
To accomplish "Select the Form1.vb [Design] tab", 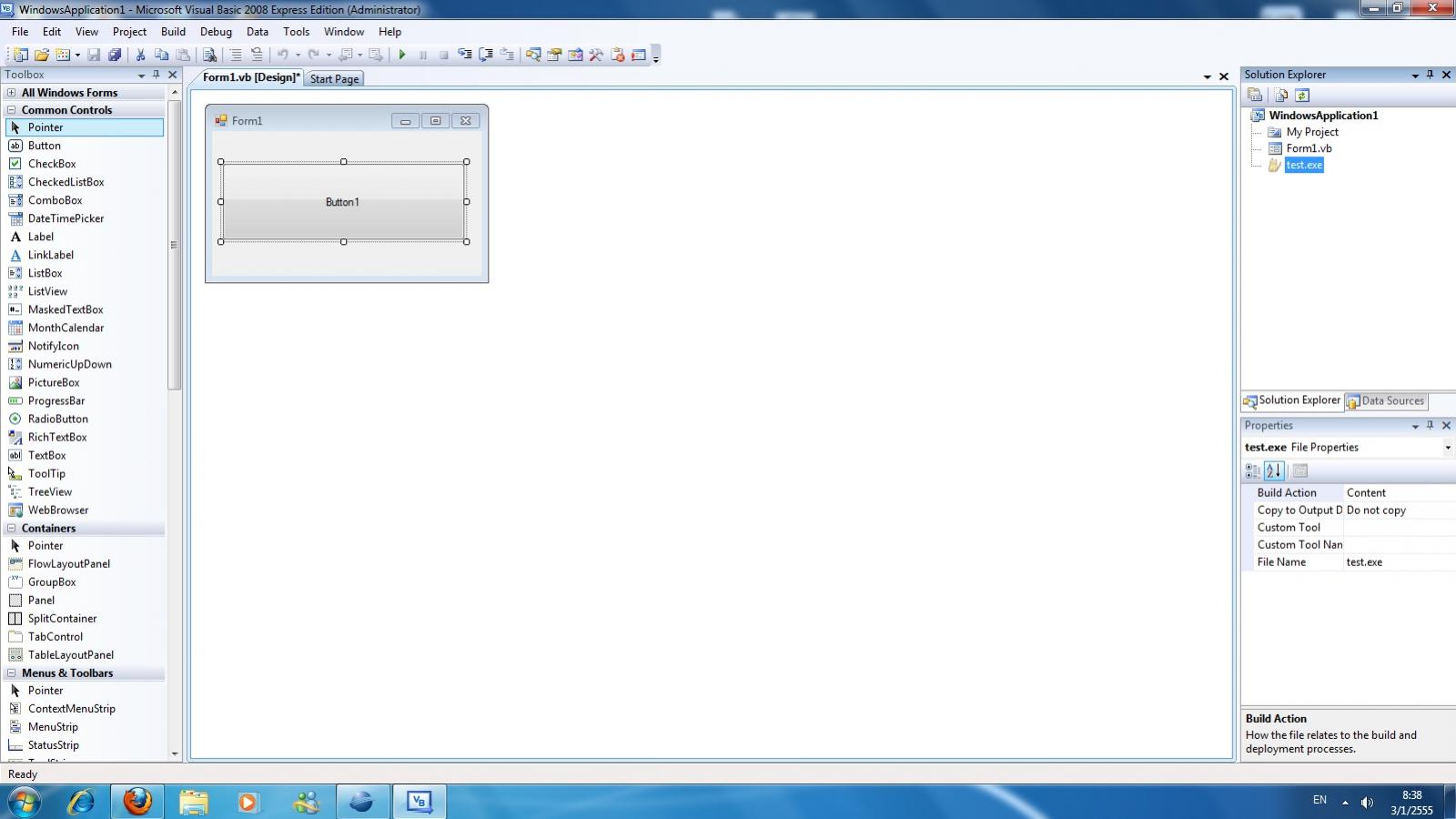I will 250,78.
